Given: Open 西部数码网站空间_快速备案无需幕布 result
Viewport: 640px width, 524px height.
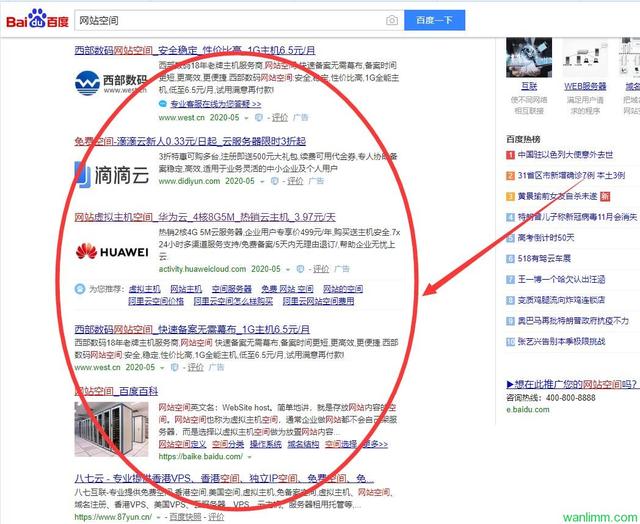Looking at the screenshot, I should [x=192, y=329].
